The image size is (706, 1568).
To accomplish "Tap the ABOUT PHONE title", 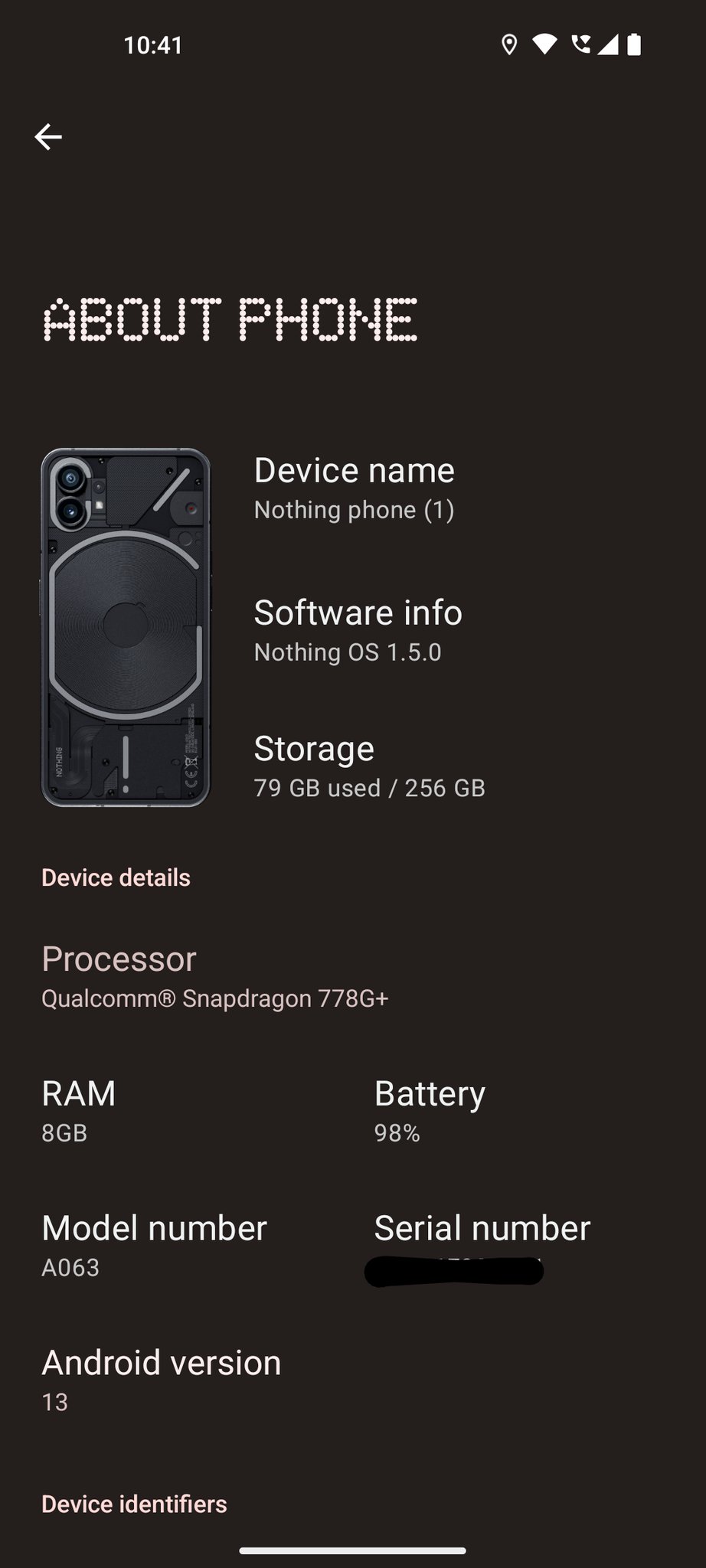I will click(230, 319).
